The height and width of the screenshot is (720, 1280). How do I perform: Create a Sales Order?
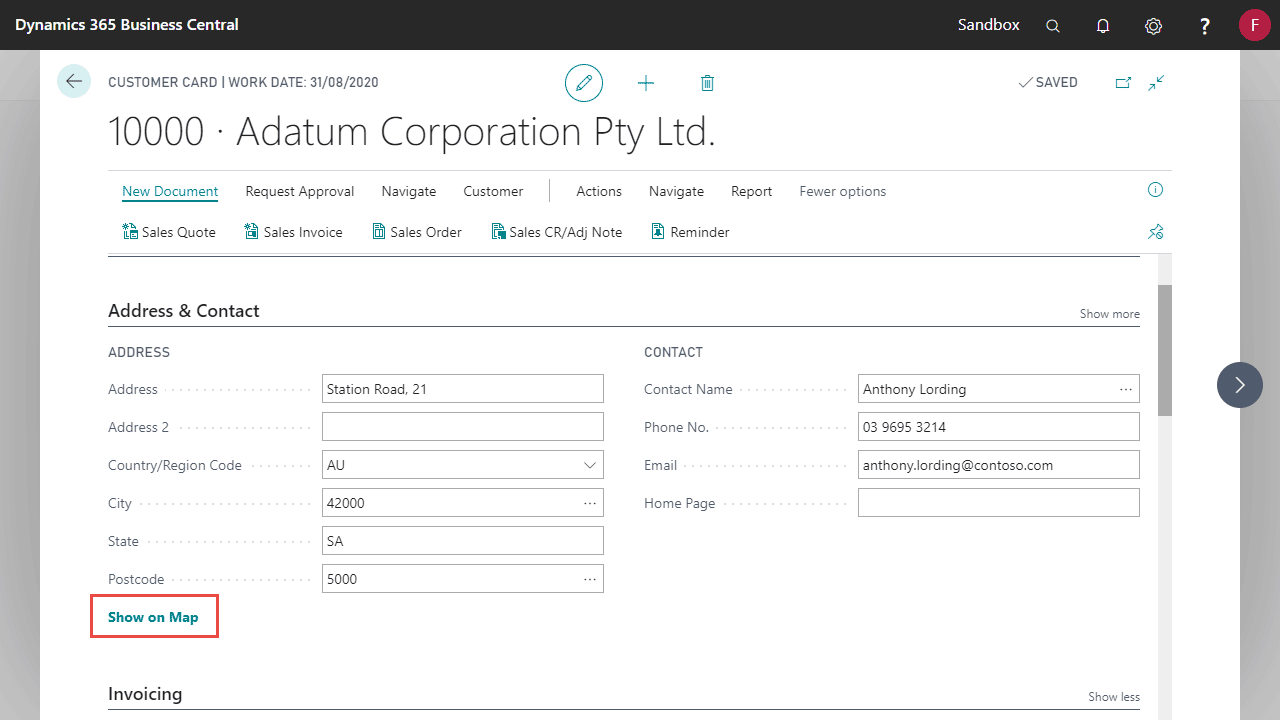(x=417, y=232)
